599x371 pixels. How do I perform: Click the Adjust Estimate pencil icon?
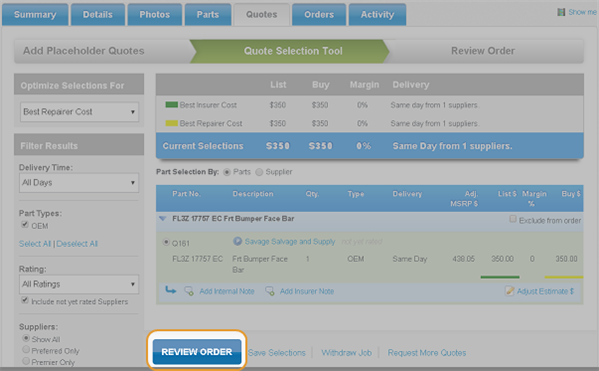509,291
